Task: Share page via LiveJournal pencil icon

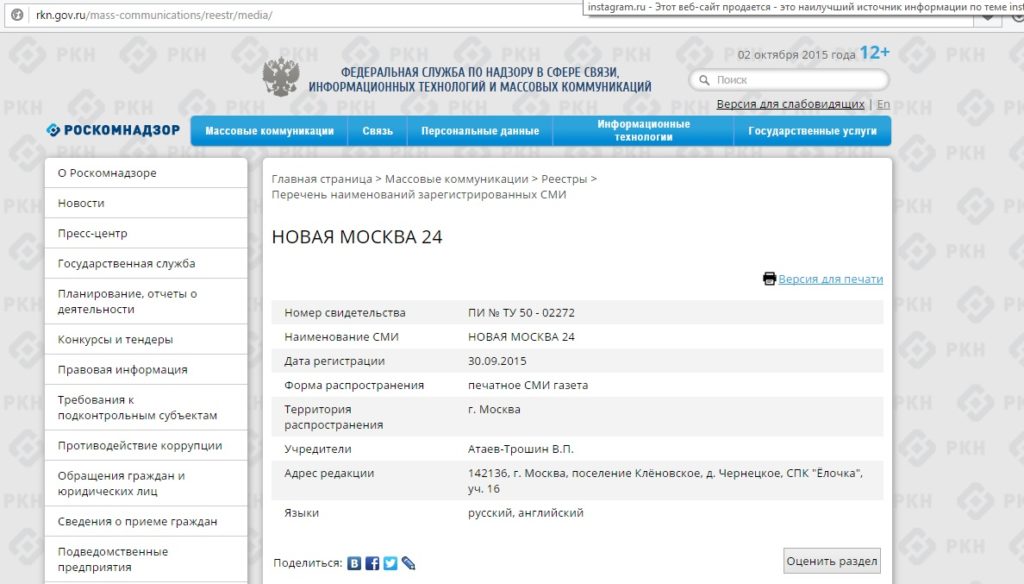Action: [x=408, y=563]
